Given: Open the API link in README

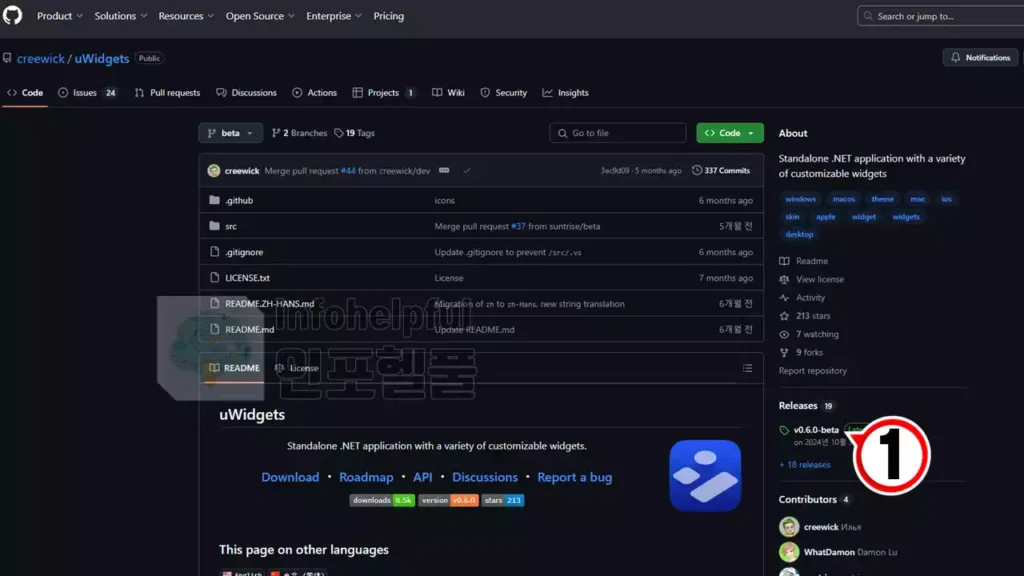Looking at the screenshot, I should click(423, 477).
